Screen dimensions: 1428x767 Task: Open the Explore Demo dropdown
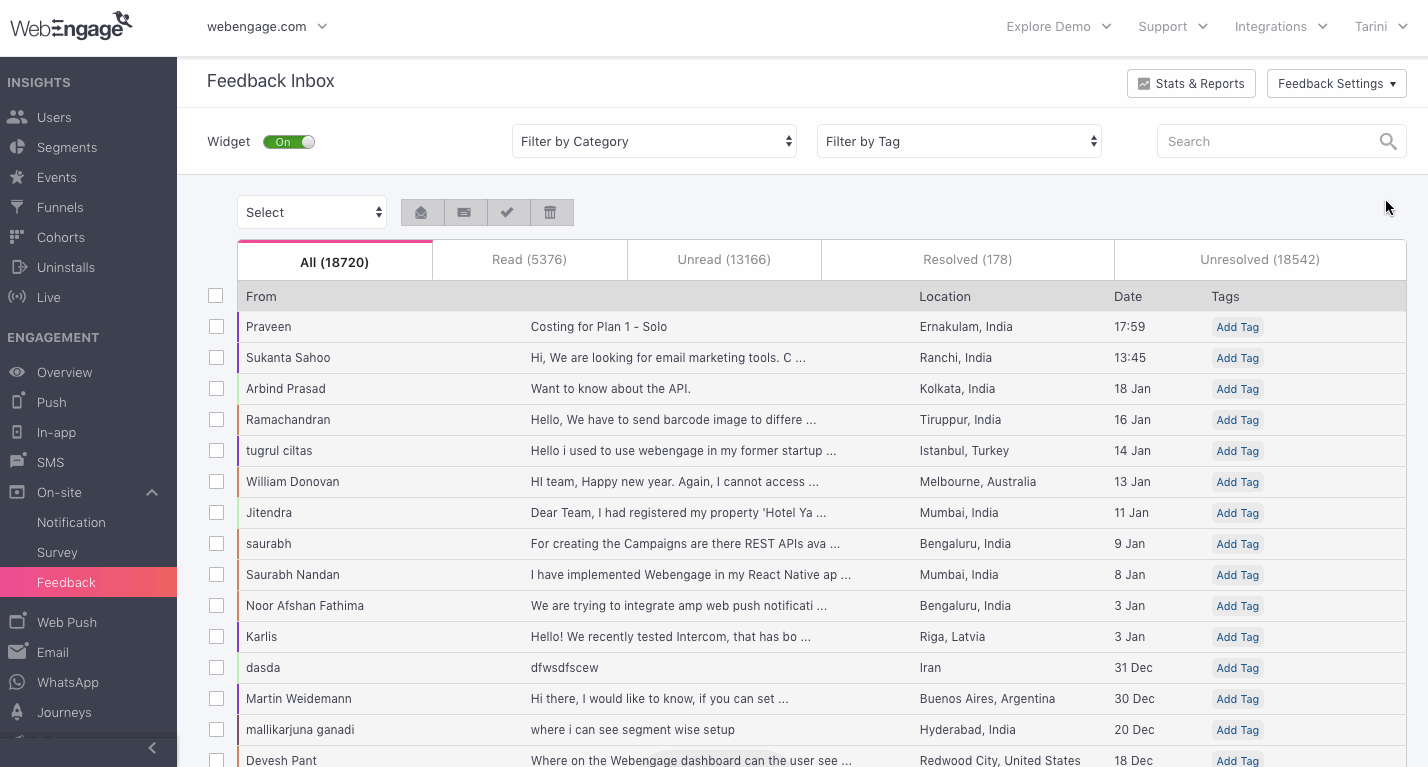click(1059, 27)
